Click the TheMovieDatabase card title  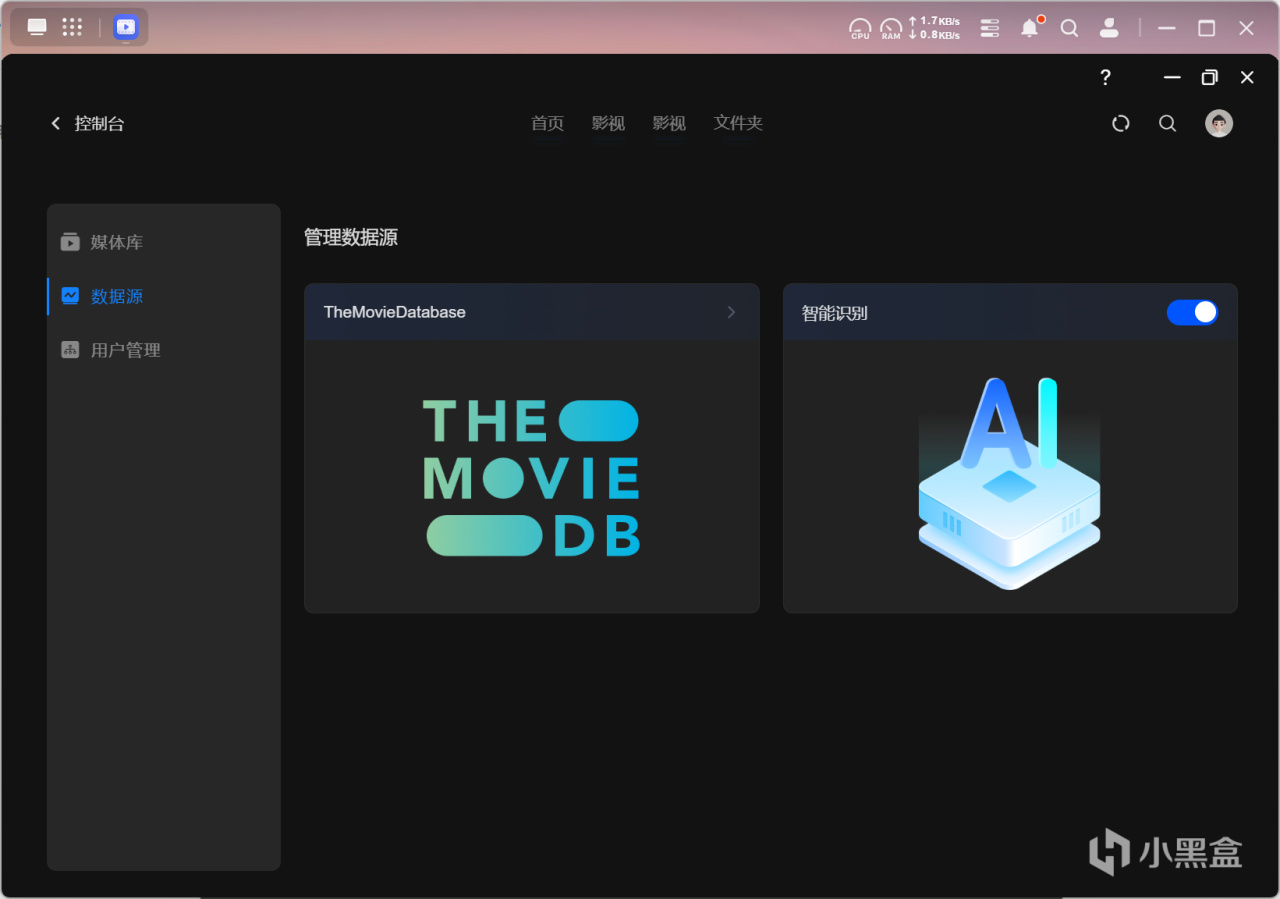[395, 312]
